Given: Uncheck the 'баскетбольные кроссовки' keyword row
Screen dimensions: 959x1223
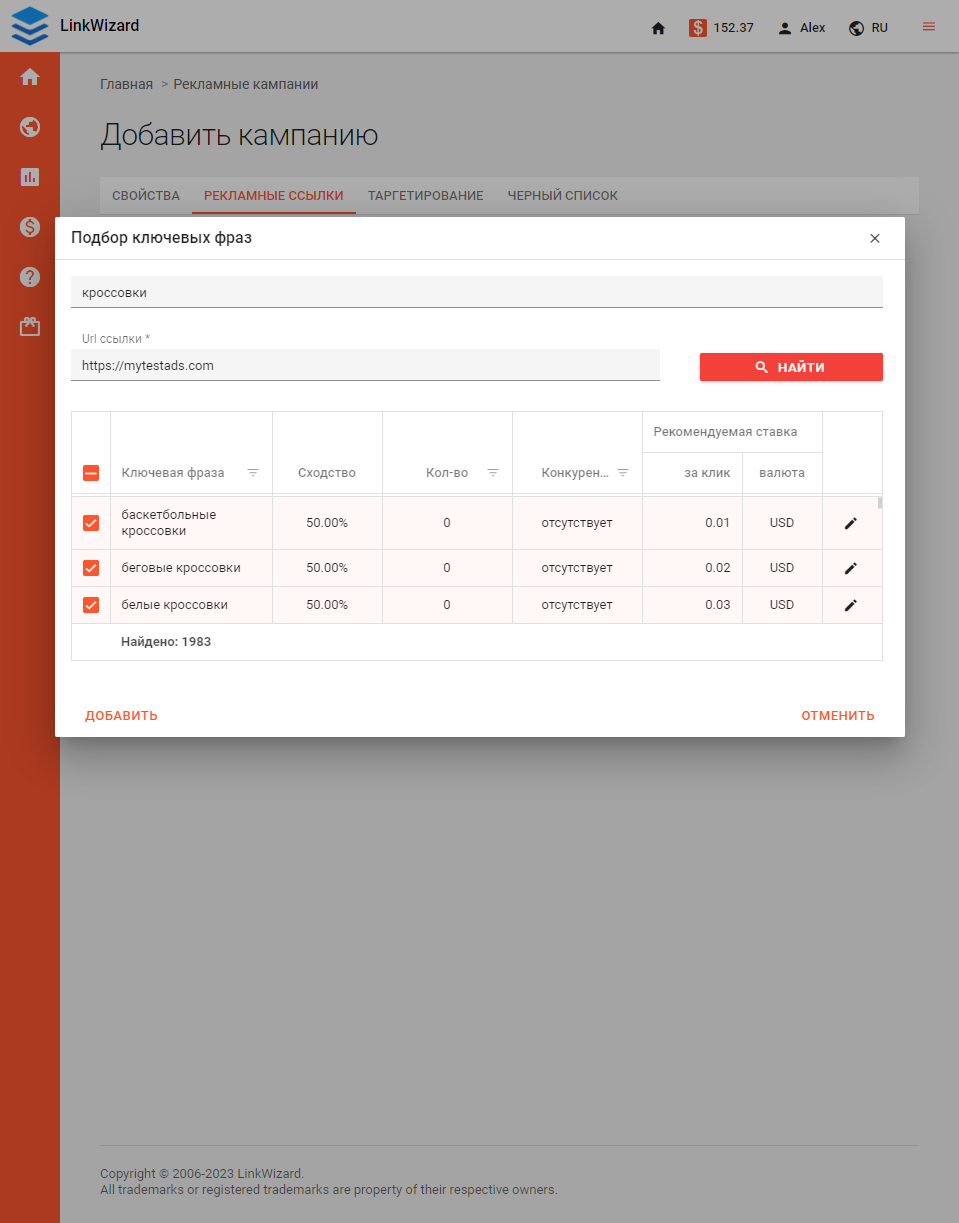Looking at the screenshot, I should coord(90,522).
